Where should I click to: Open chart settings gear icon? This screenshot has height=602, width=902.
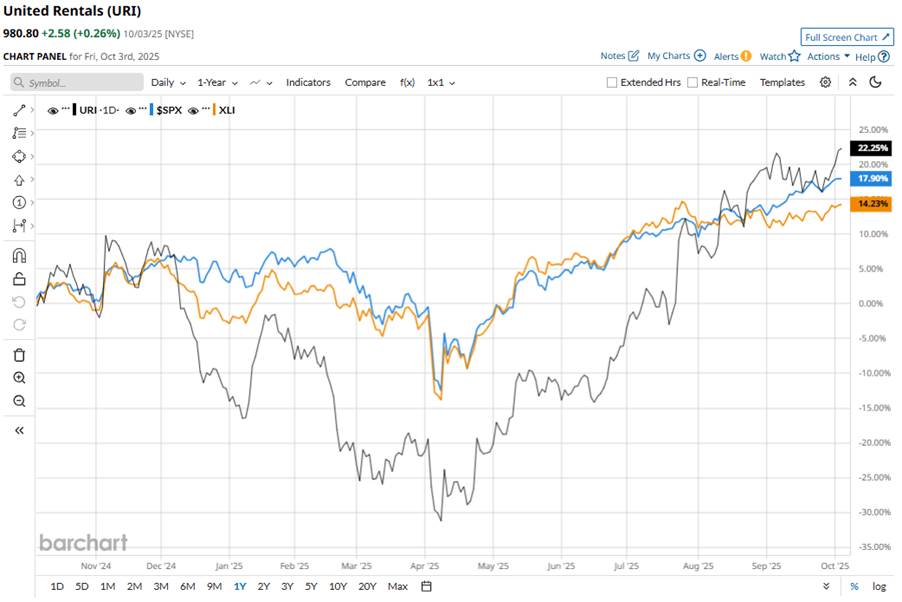point(825,82)
